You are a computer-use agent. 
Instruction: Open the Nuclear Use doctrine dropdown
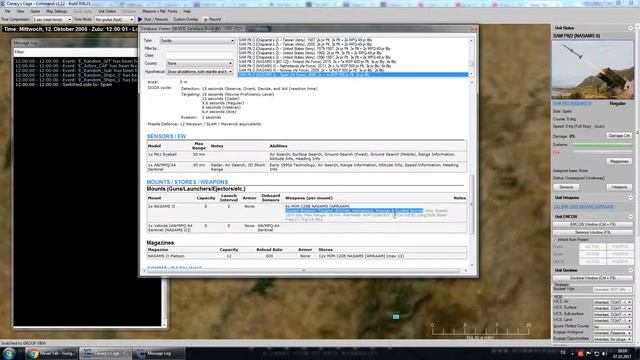coord(612,289)
